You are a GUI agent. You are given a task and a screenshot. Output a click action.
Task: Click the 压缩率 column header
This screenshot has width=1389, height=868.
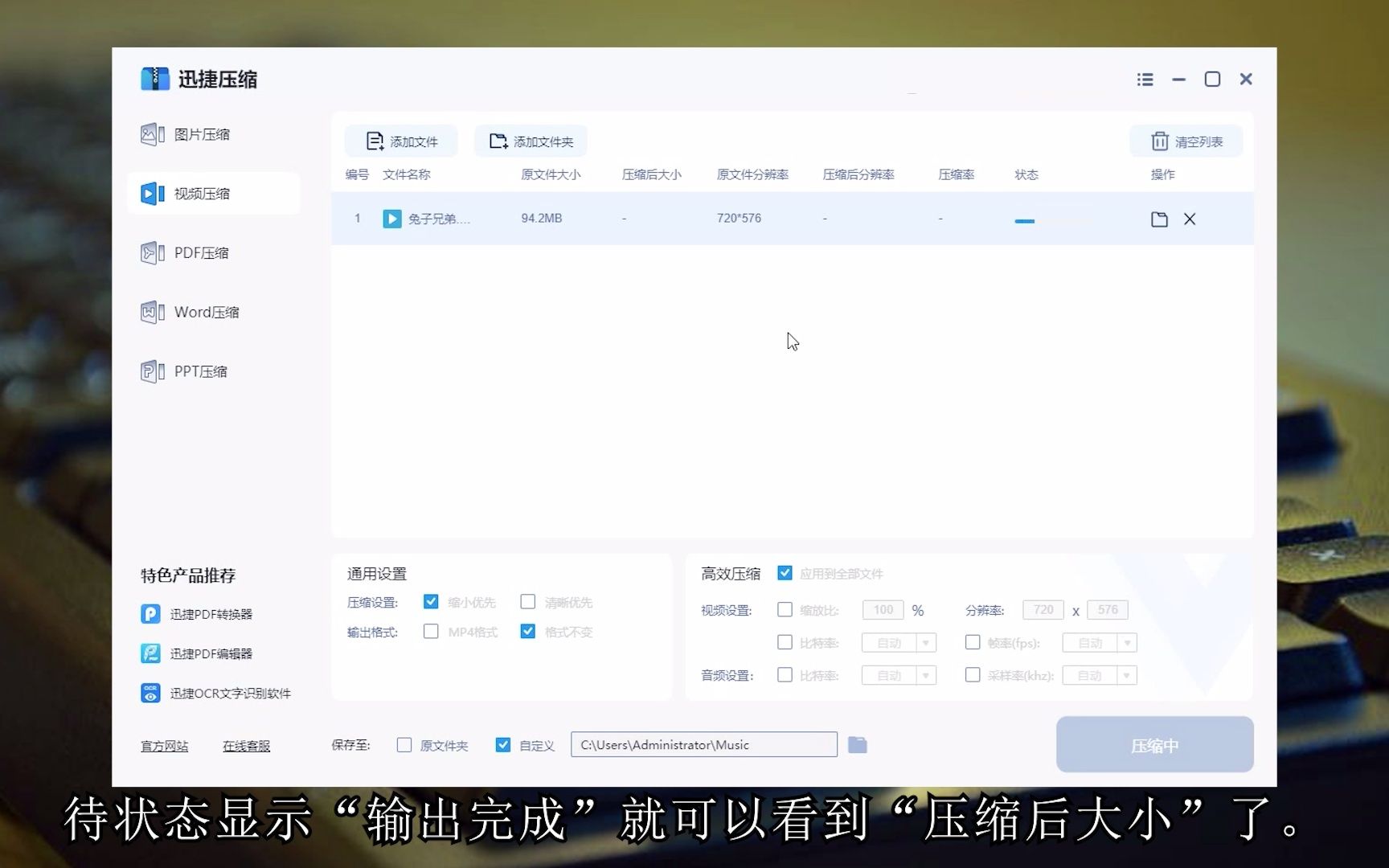coord(957,174)
